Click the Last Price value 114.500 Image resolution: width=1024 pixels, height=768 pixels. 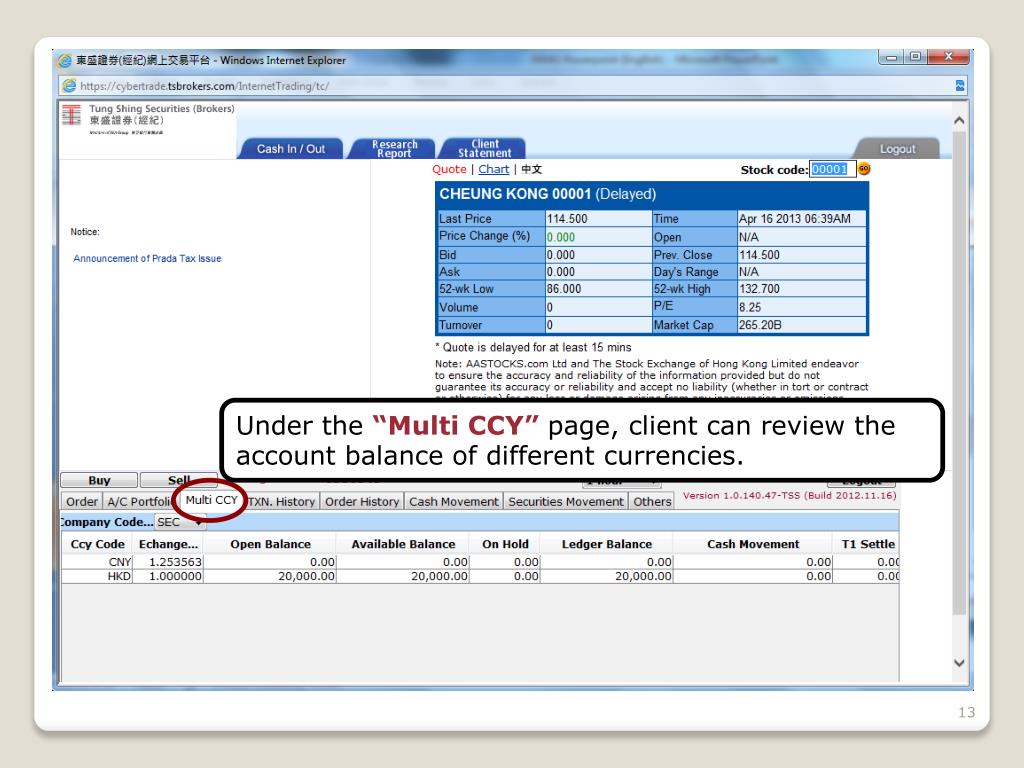567,219
